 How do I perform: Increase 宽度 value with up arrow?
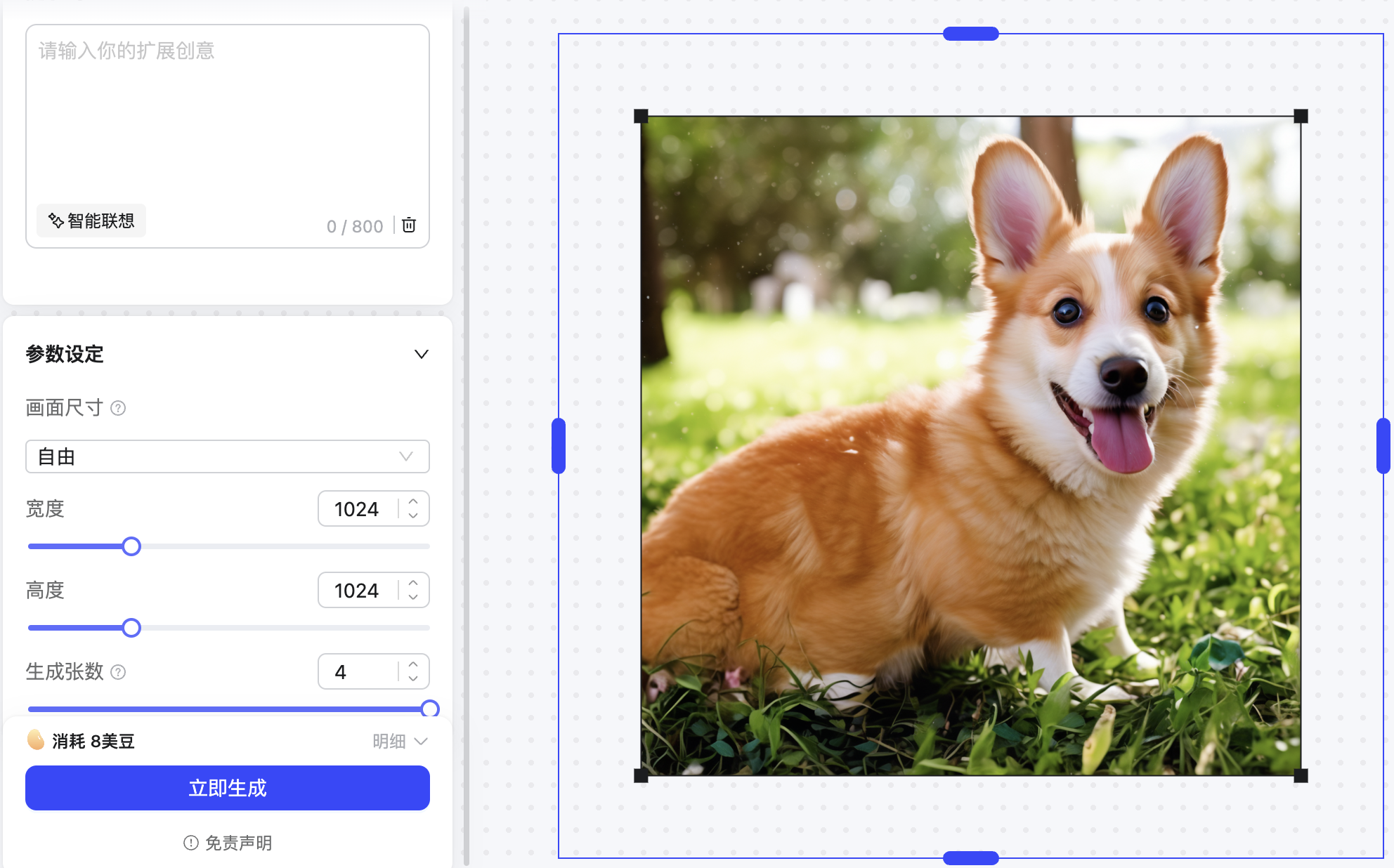(413, 501)
